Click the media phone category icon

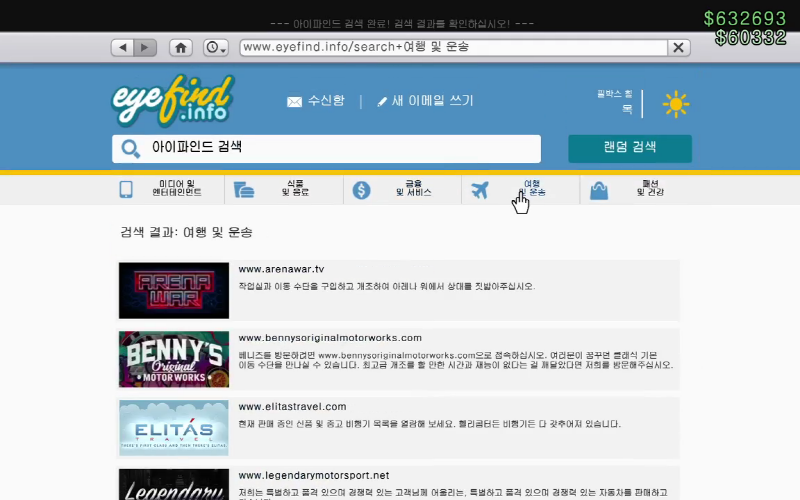[x=126, y=189]
